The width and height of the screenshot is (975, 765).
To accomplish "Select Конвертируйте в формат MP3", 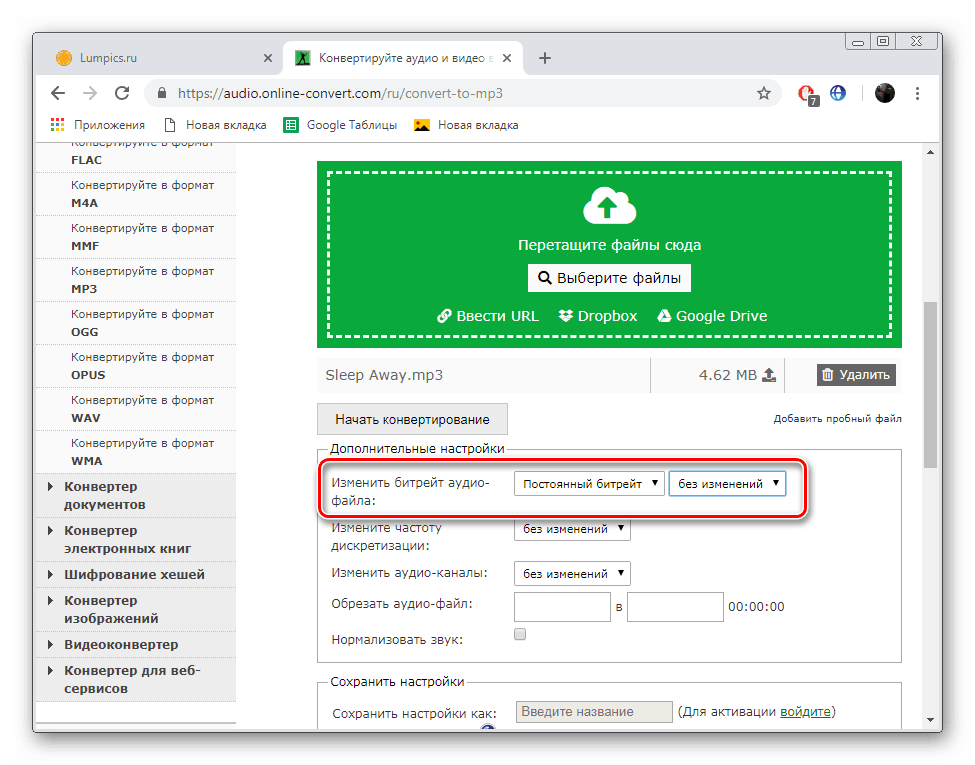I will tap(136, 280).
